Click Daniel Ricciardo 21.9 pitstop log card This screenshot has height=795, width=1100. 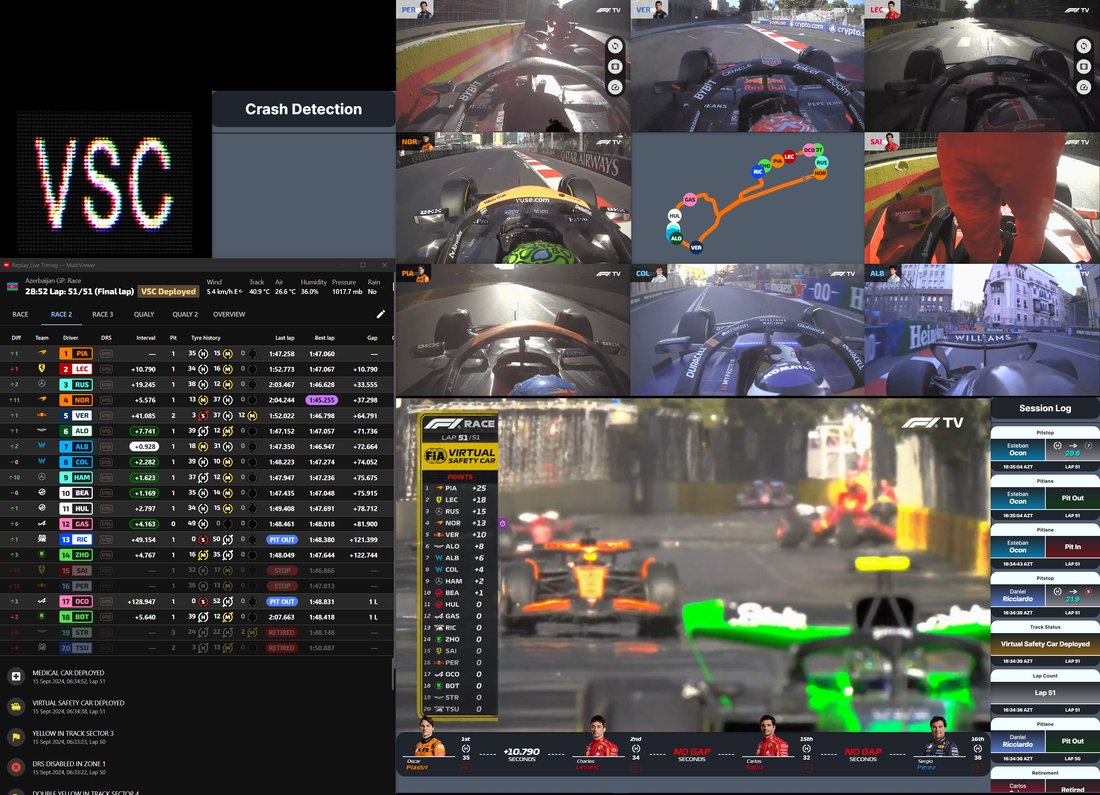[1045, 596]
